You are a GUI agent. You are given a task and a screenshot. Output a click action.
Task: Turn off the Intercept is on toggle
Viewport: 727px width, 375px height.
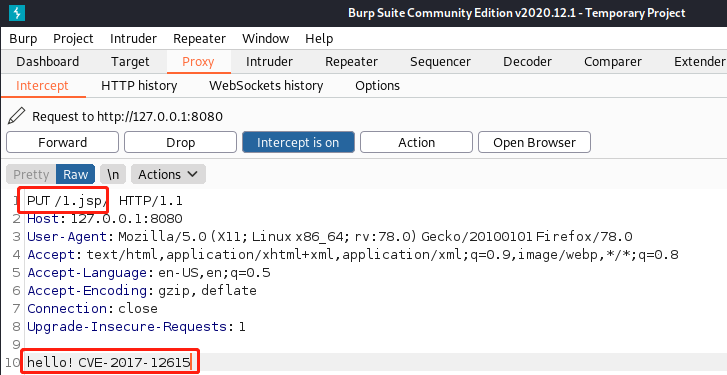click(298, 142)
